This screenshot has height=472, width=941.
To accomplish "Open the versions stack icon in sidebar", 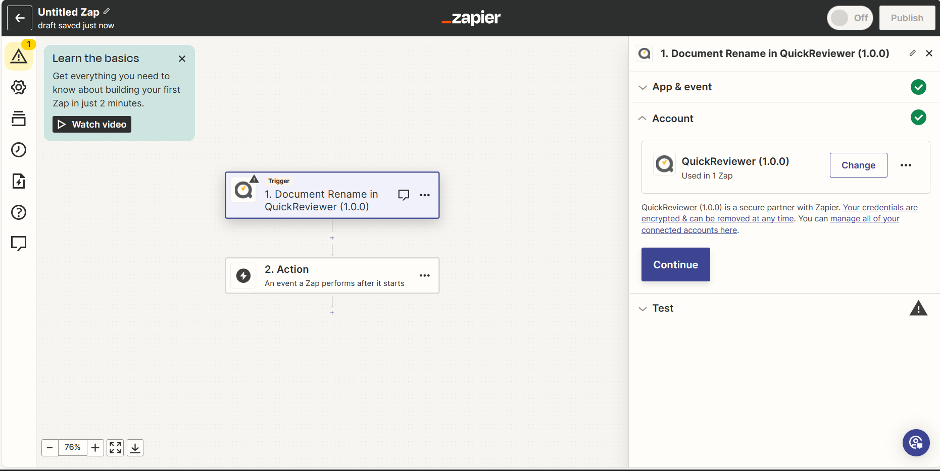I will click(x=18, y=119).
